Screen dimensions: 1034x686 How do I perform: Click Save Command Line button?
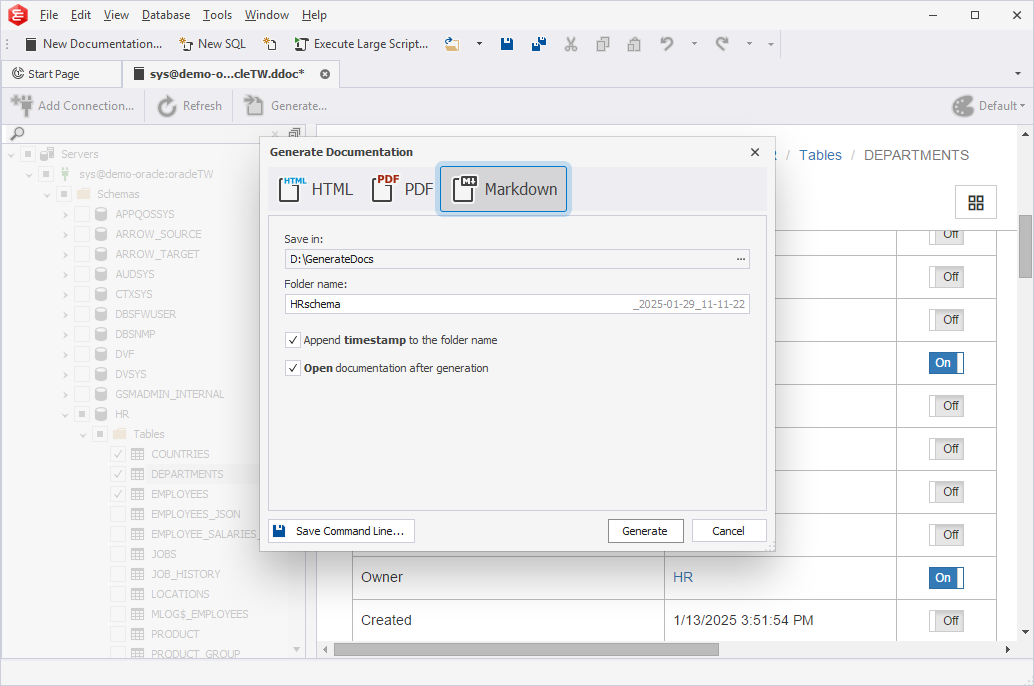coord(342,531)
